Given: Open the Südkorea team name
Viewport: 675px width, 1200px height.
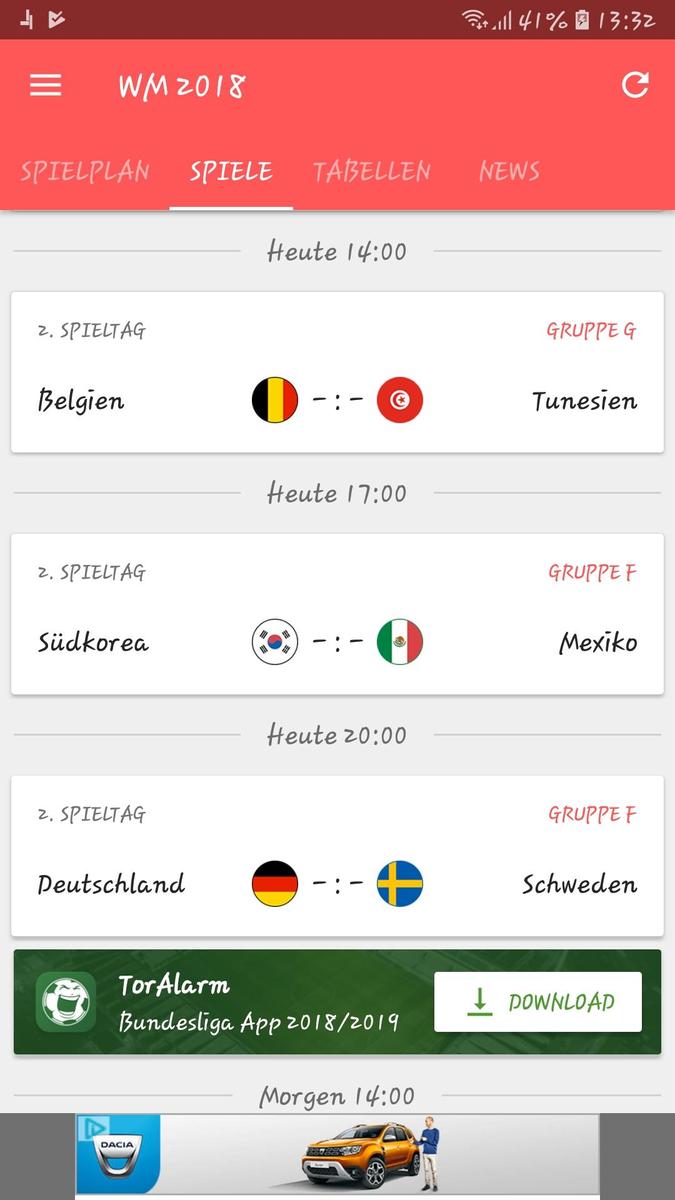Looking at the screenshot, I should (x=93, y=643).
